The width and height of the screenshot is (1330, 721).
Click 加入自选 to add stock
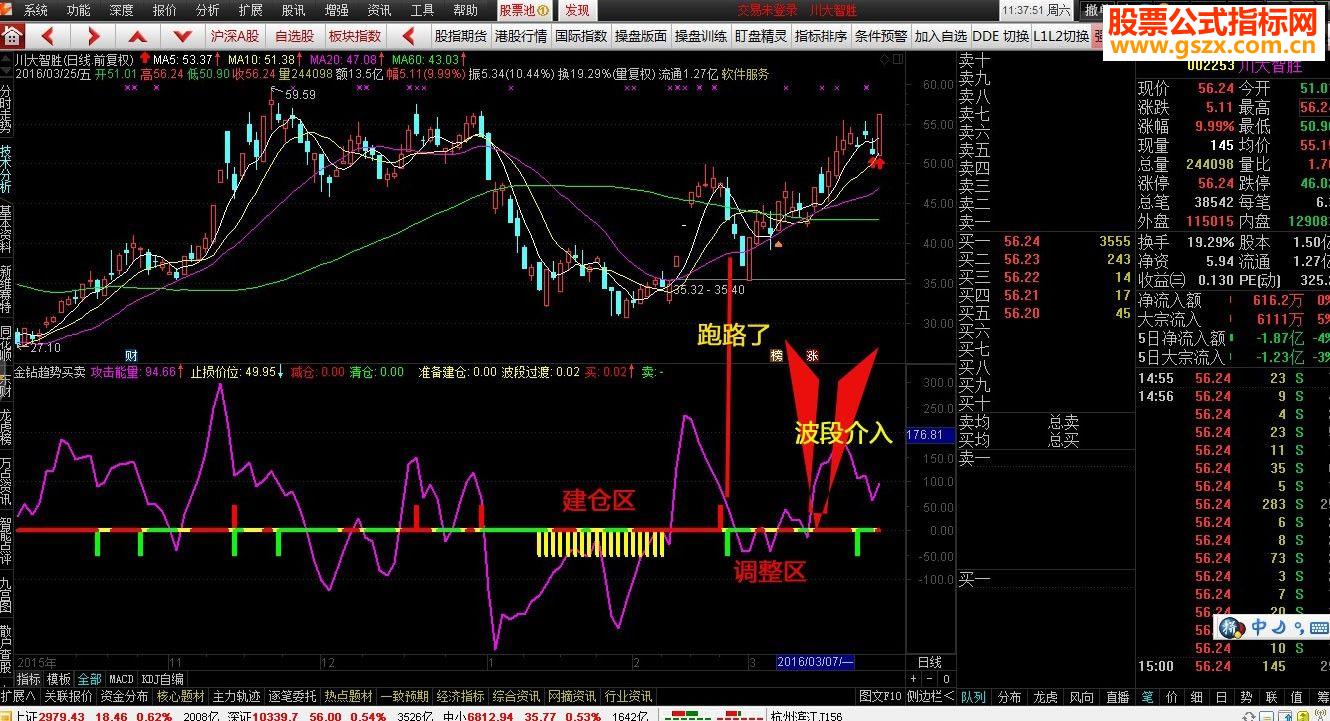tap(941, 36)
